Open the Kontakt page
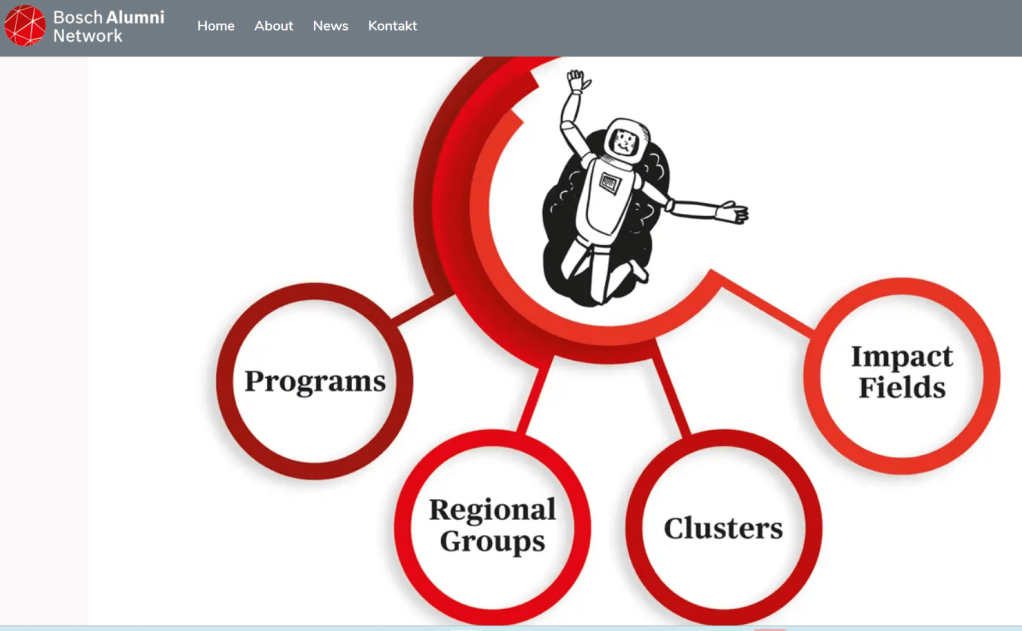The height and width of the screenshot is (631, 1022). (x=392, y=26)
